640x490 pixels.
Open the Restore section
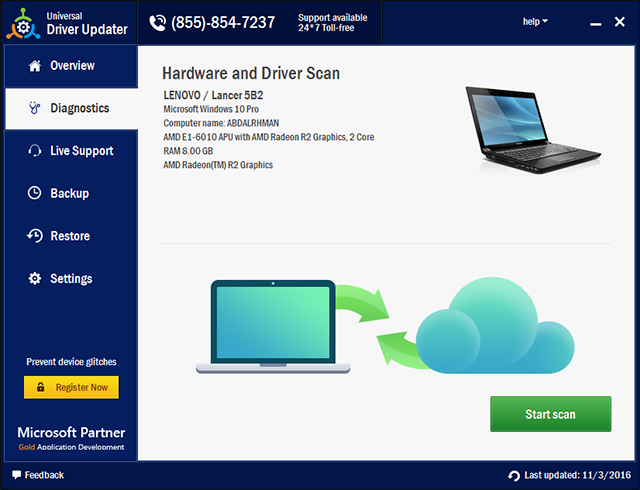[x=71, y=236]
